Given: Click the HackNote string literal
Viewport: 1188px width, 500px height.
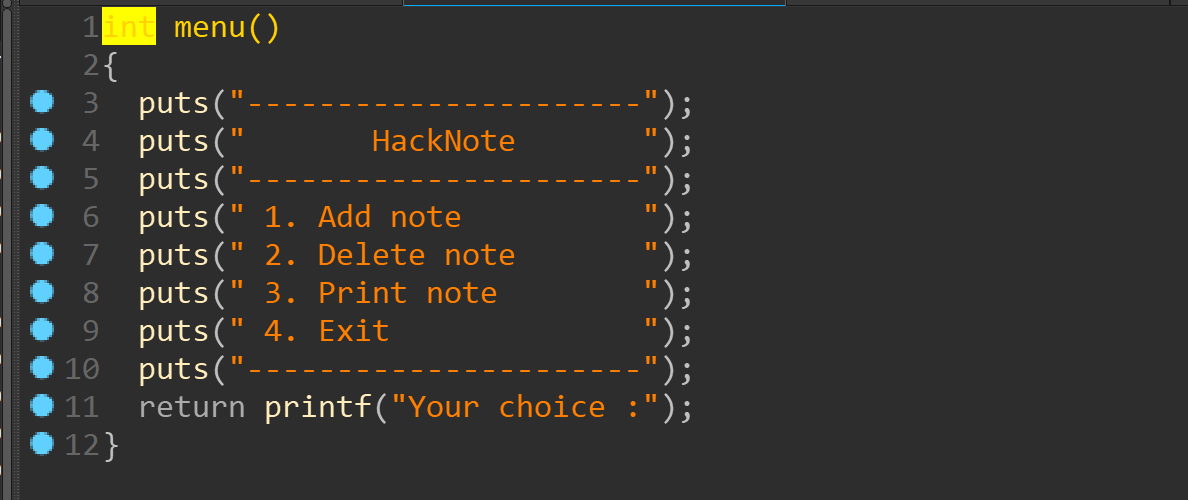Looking at the screenshot, I should [x=443, y=142].
